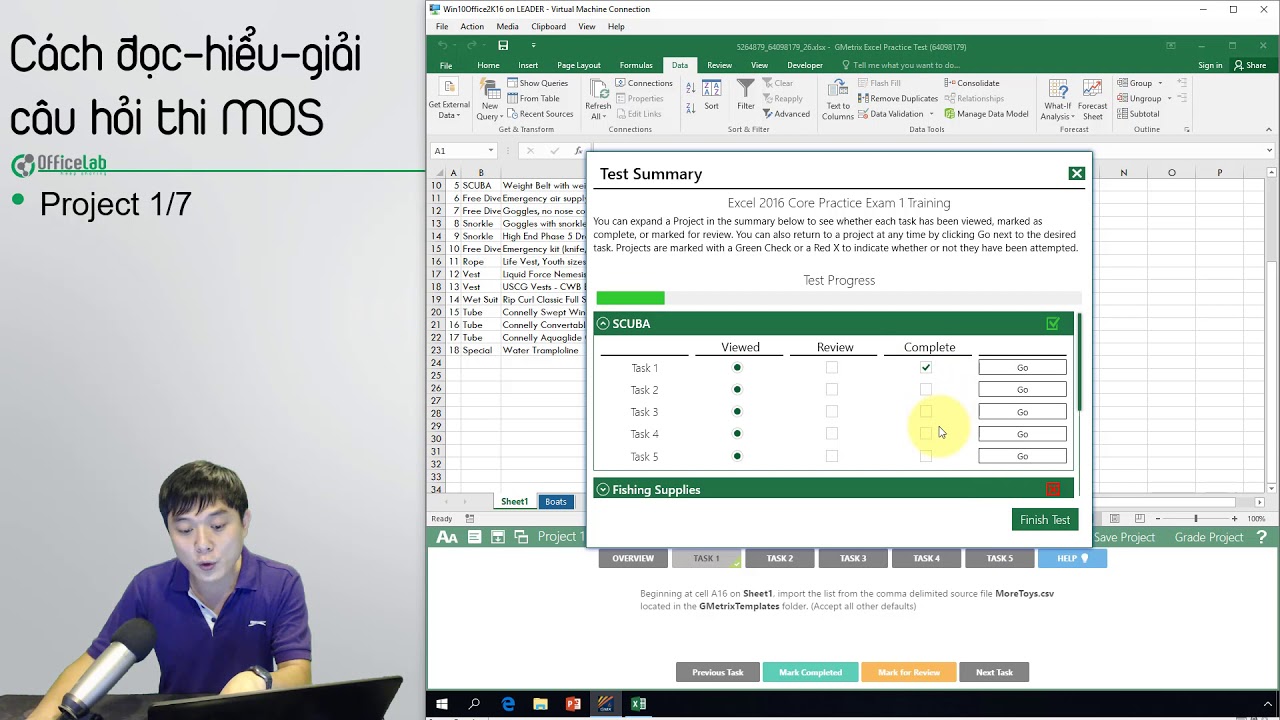Click What-If Analysis icon
Viewport: 1280px width, 720px height.
(x=1058, y=98)
